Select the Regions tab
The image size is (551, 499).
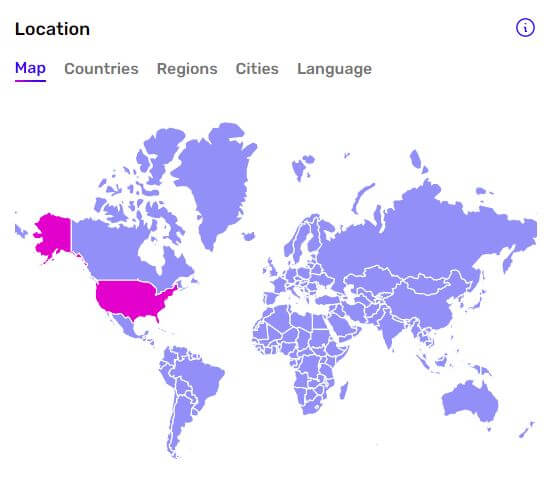coord(187,69)
